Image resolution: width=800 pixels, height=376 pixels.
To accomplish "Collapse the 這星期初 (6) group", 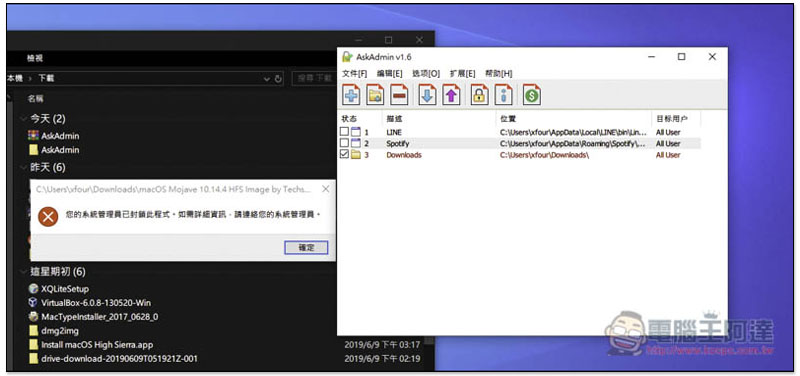I will pyautogui.click(x=23, y=272).
